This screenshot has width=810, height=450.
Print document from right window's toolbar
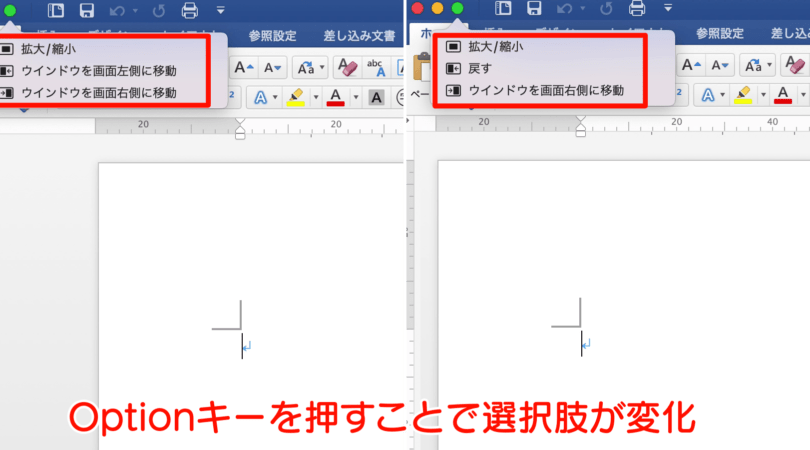click(x=637, y=8)
